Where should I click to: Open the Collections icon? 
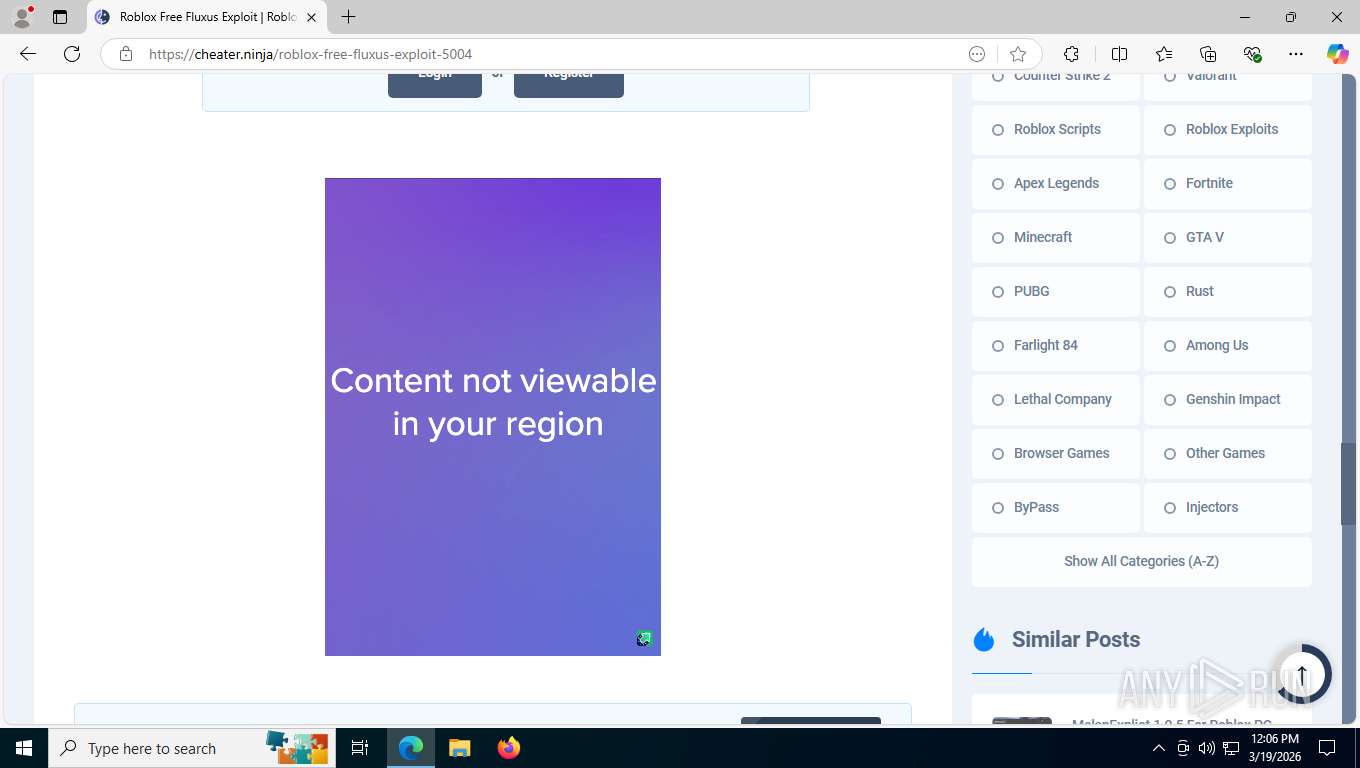pos(1208,54)
